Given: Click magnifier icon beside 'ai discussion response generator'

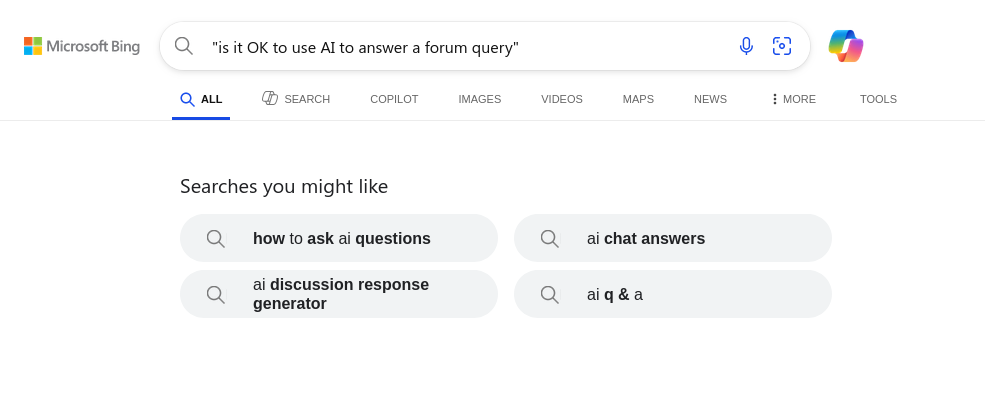Looking at the screenshot, I should (215, 294).
